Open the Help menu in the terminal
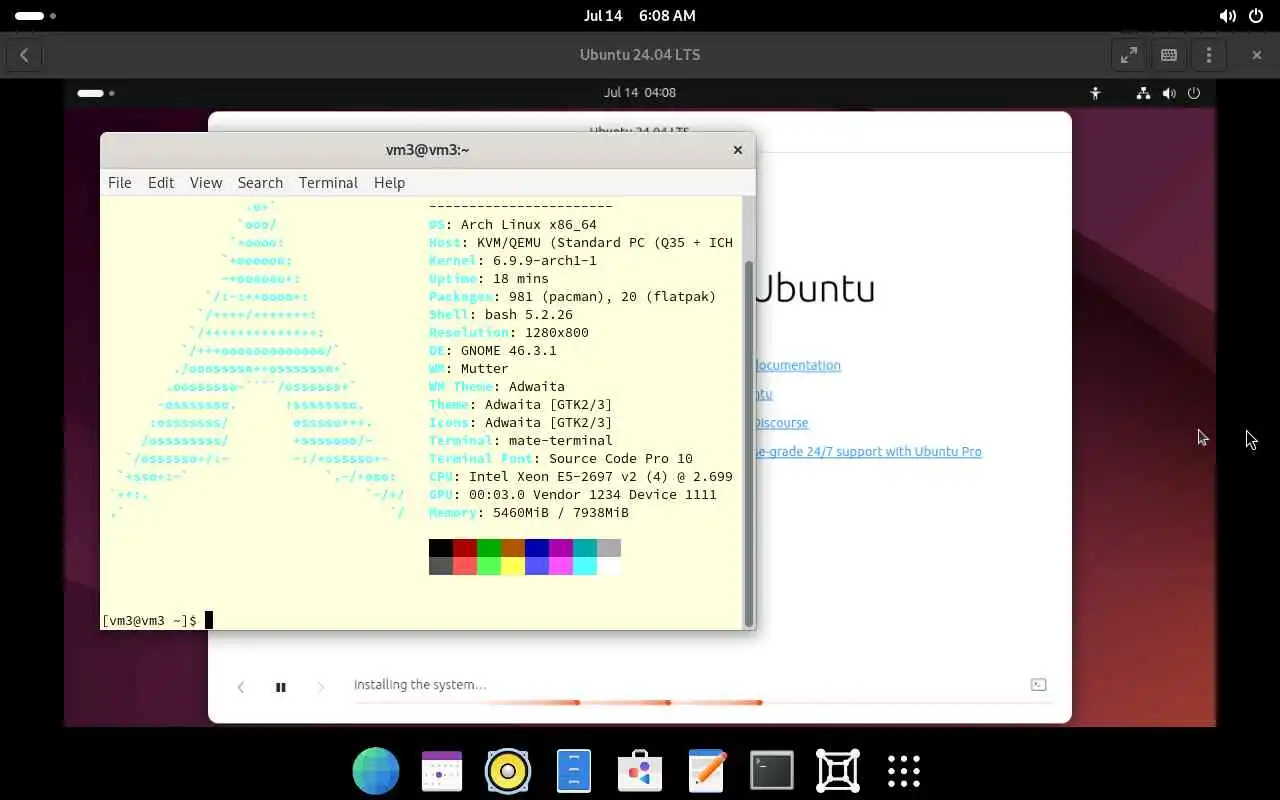Viewport: 1280px width, 800px height. point(389,183)
